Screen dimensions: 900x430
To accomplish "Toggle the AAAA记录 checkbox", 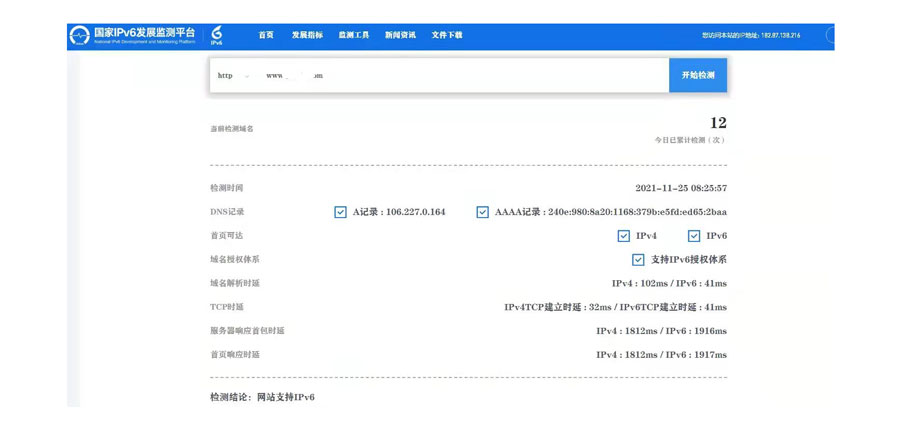I will tap(483, 212).
